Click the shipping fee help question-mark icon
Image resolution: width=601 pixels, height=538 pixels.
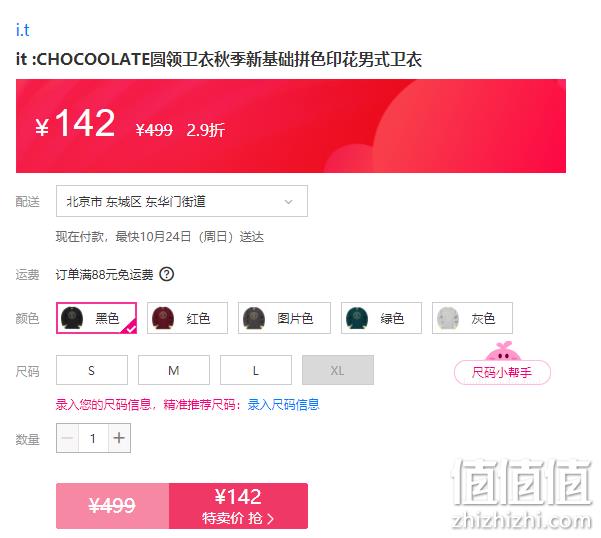(x=167, y=274)
